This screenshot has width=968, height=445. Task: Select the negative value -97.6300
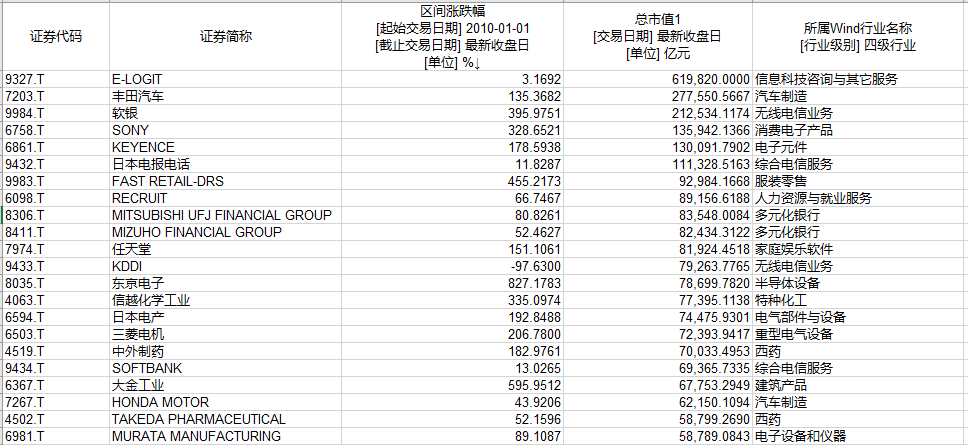[x=453, y=267]
